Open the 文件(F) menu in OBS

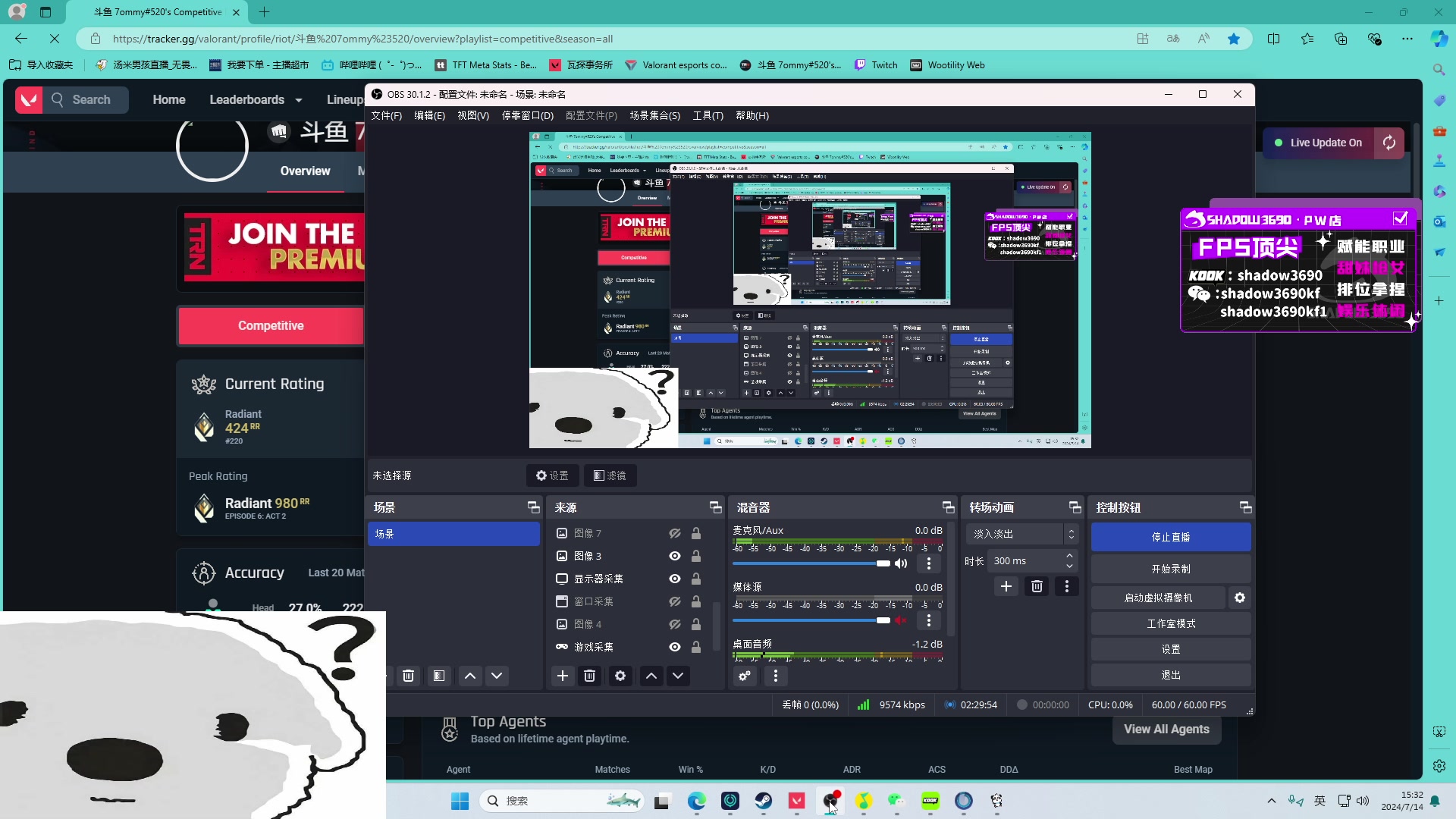386,115
